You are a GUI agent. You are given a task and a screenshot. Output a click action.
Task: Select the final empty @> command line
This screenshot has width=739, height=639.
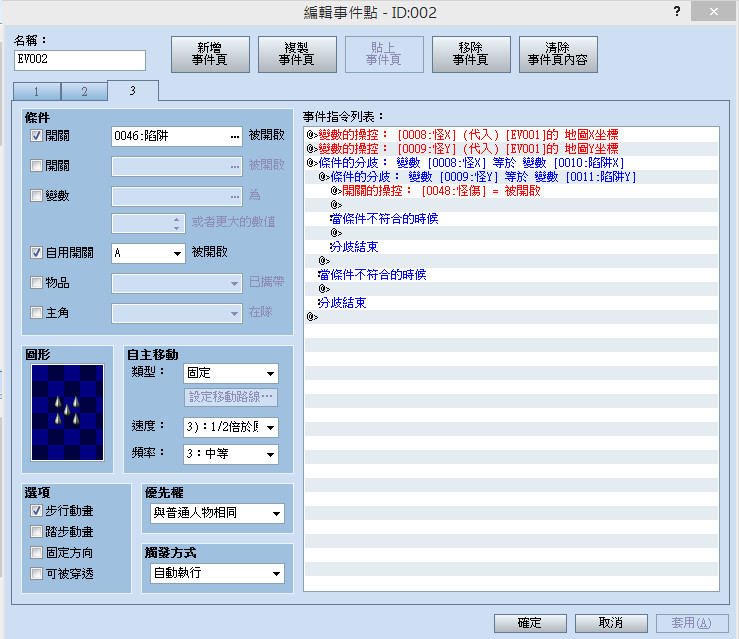point(511,317)
